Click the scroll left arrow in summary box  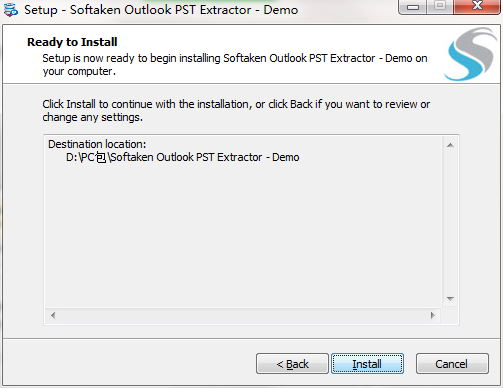click(x=53, y=315)
